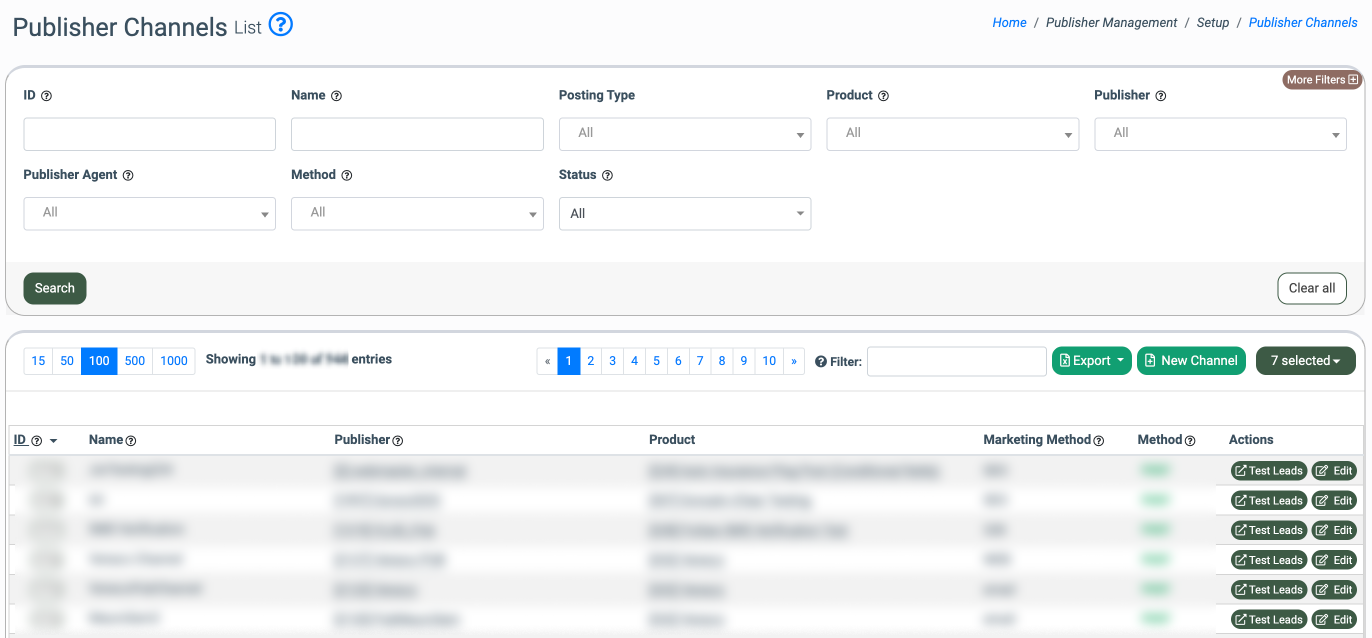Click help icon on Marketing Method column header
The width and height of the screenshot is (1372, 638).
(x=1099, y=441)
